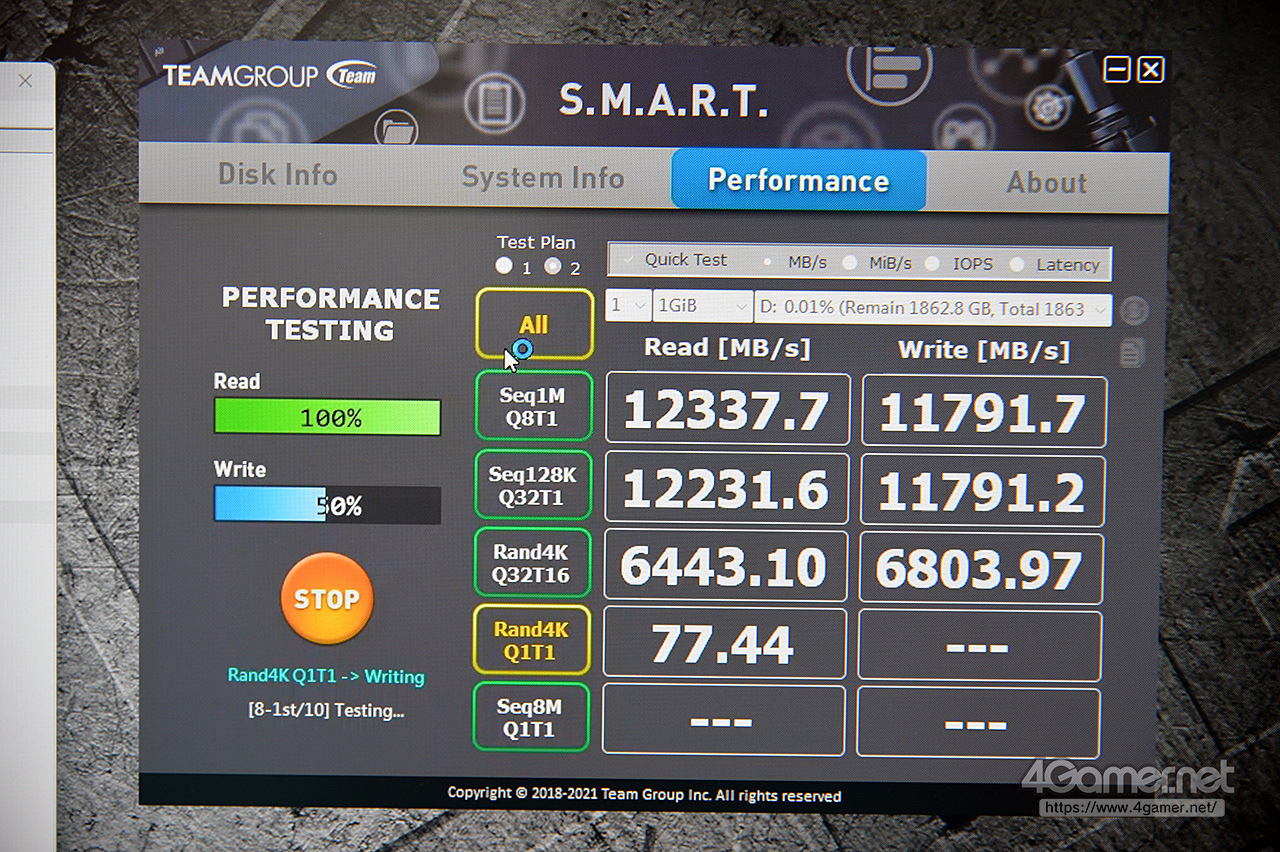
Task: Click the '[8-1st/10] Testing...' status line
Action: (x=326, y=711)
